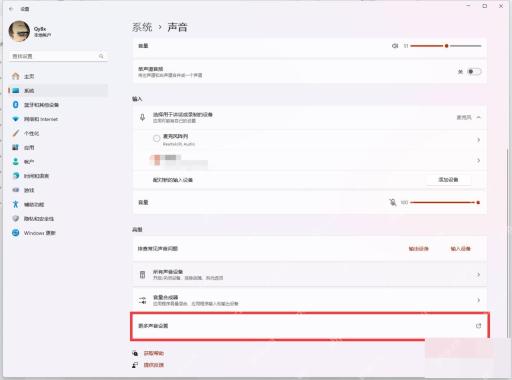Screen dimensions: 512x380
Task: Mute output using the speaker icon beside the volume slider
Action: [x=395, y=46]
